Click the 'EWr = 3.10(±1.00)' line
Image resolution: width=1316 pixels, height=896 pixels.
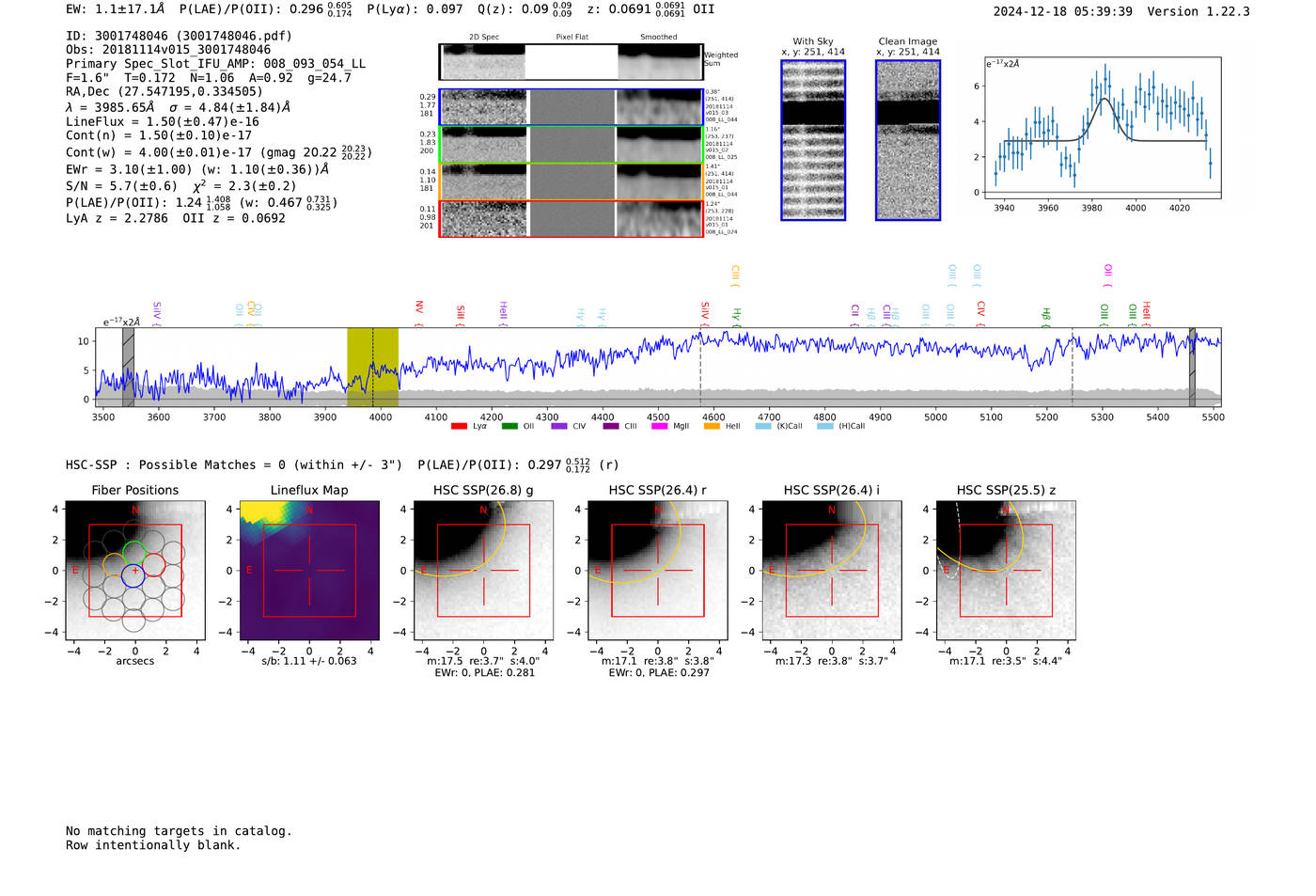(x=130, y=169)
